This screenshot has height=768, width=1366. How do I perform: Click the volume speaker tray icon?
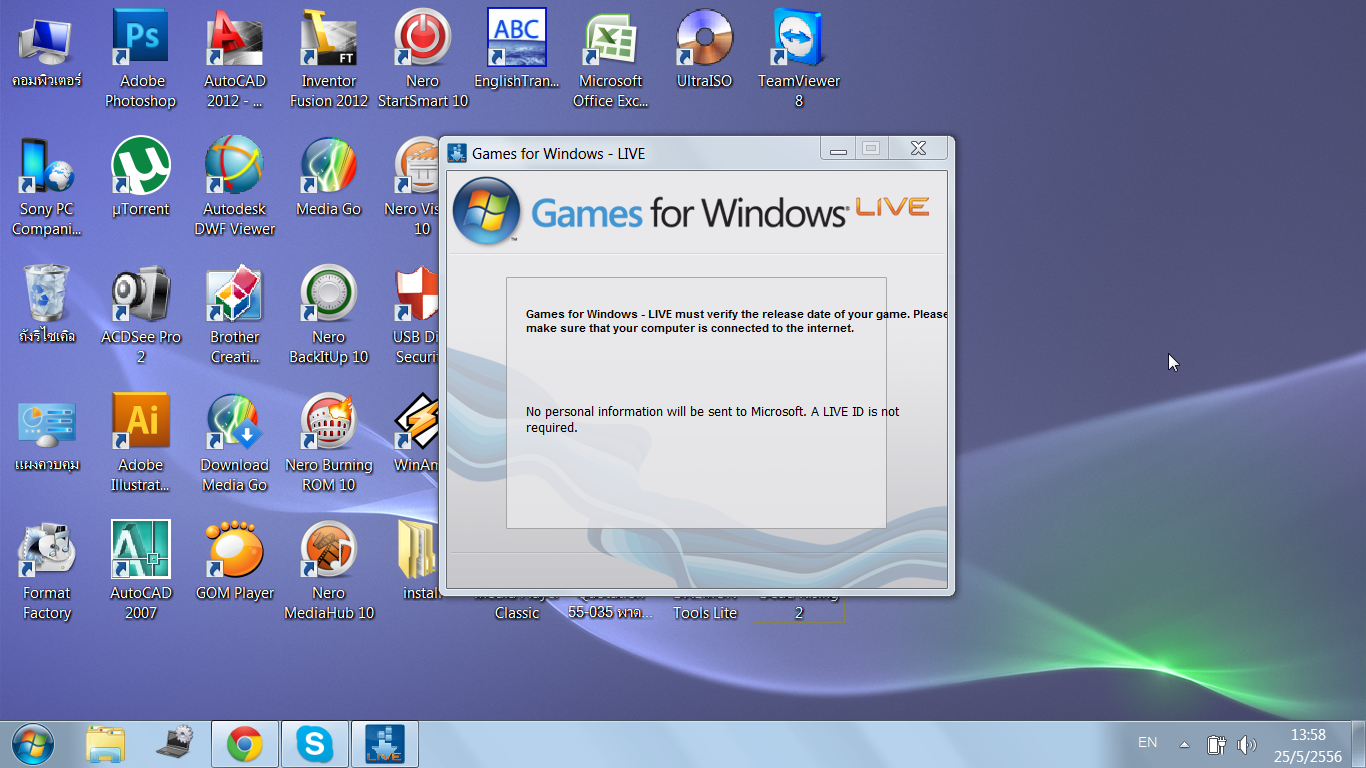pos(1246,744)
